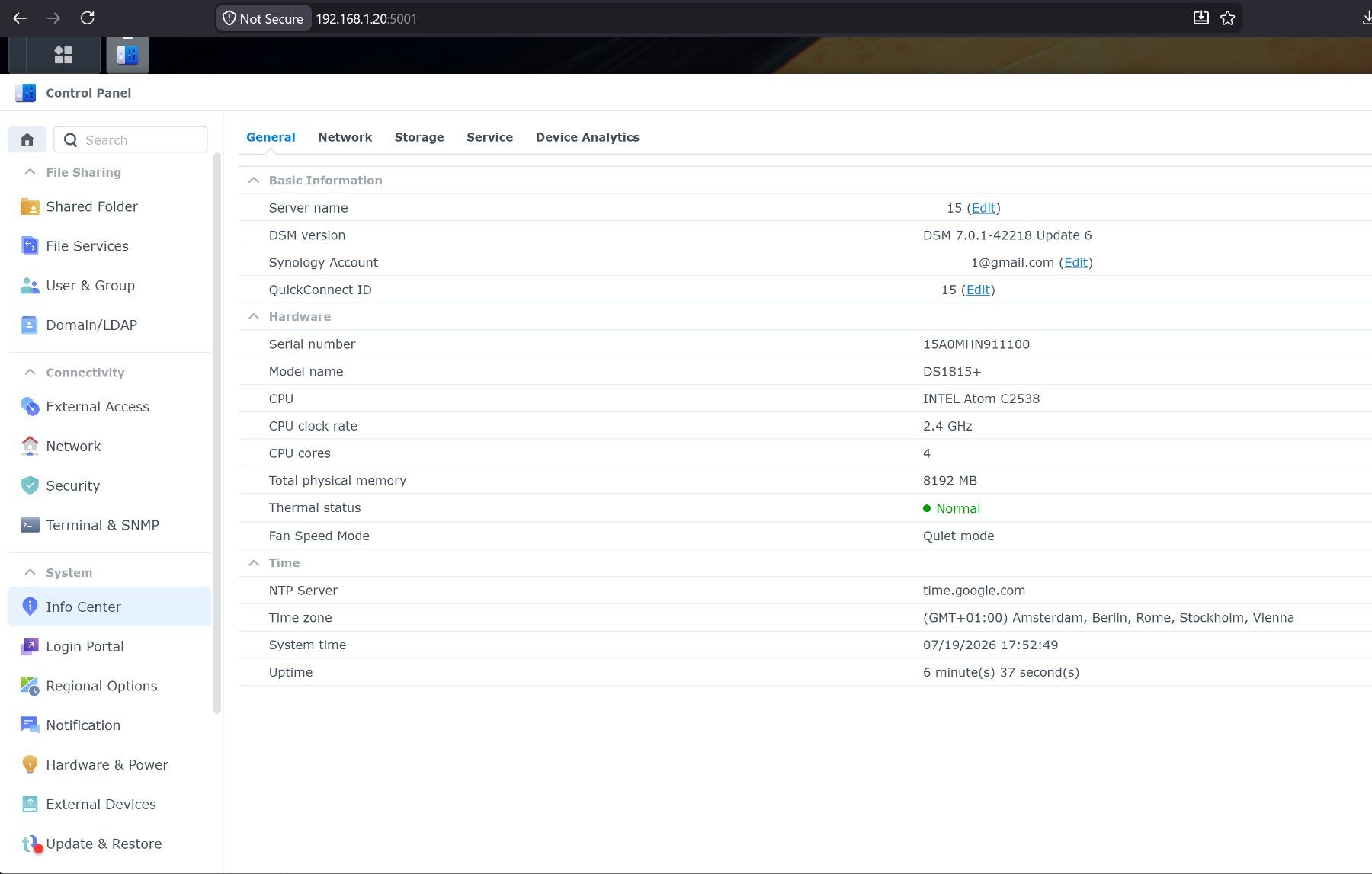Open Domain/LDAP icon
Viewport: 1372px width, 874px height.
point(30,325)
